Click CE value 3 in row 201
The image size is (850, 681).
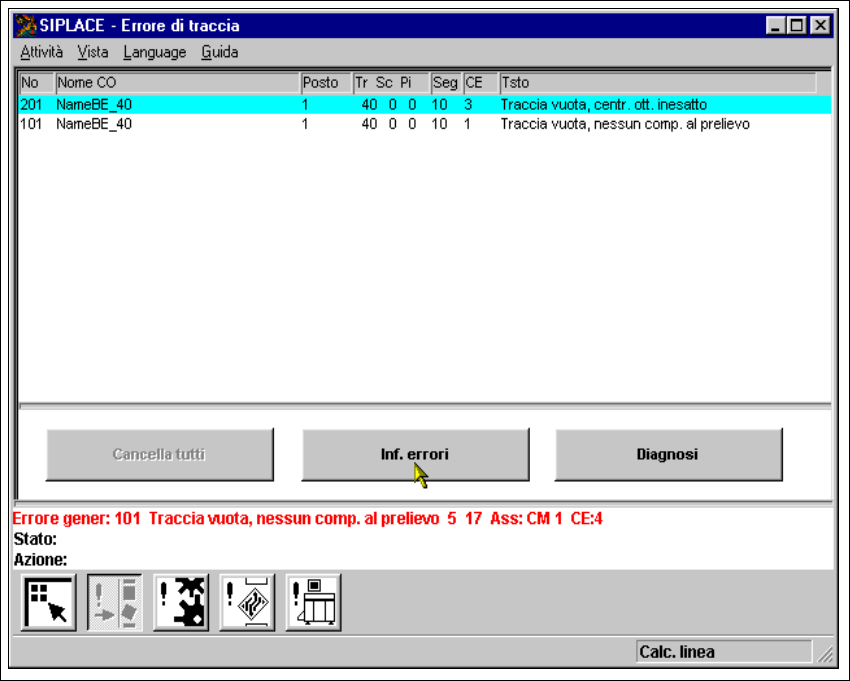pos(468,105)
